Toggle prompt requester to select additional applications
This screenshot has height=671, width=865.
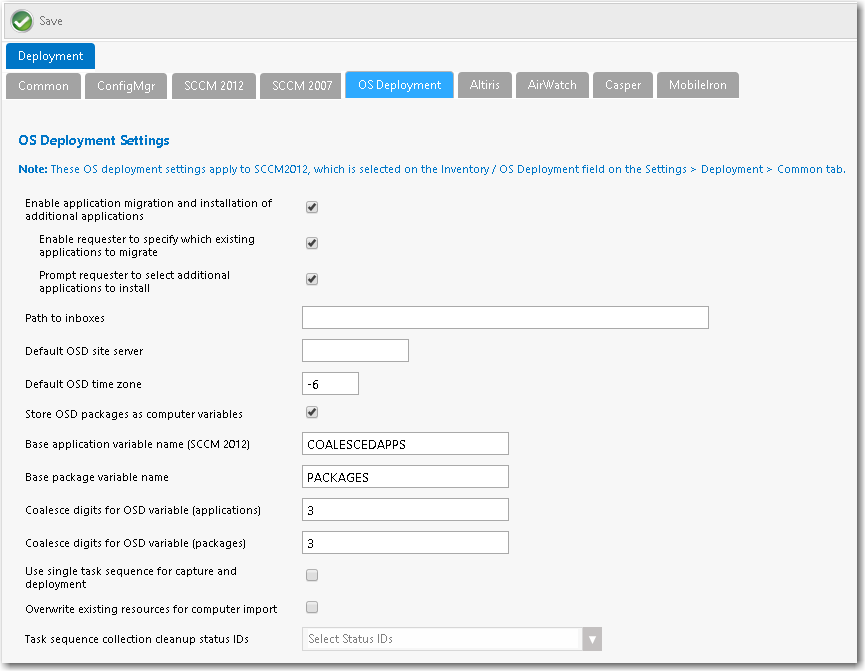[311, 279]
